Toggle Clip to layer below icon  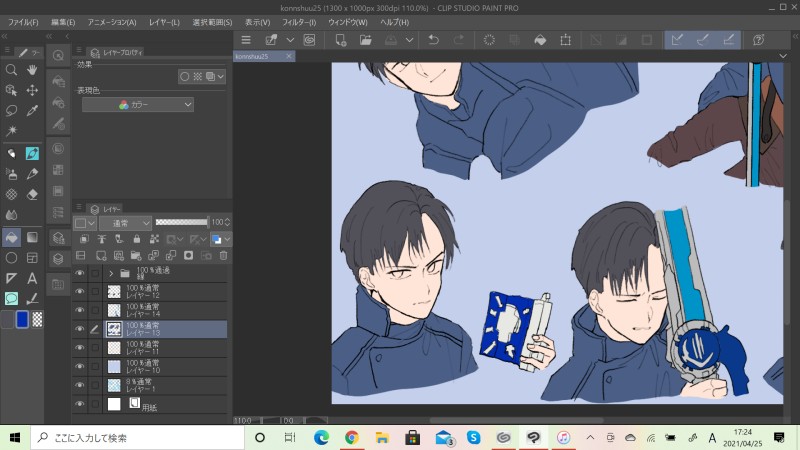pyautogui.click(x=84, y=239)
